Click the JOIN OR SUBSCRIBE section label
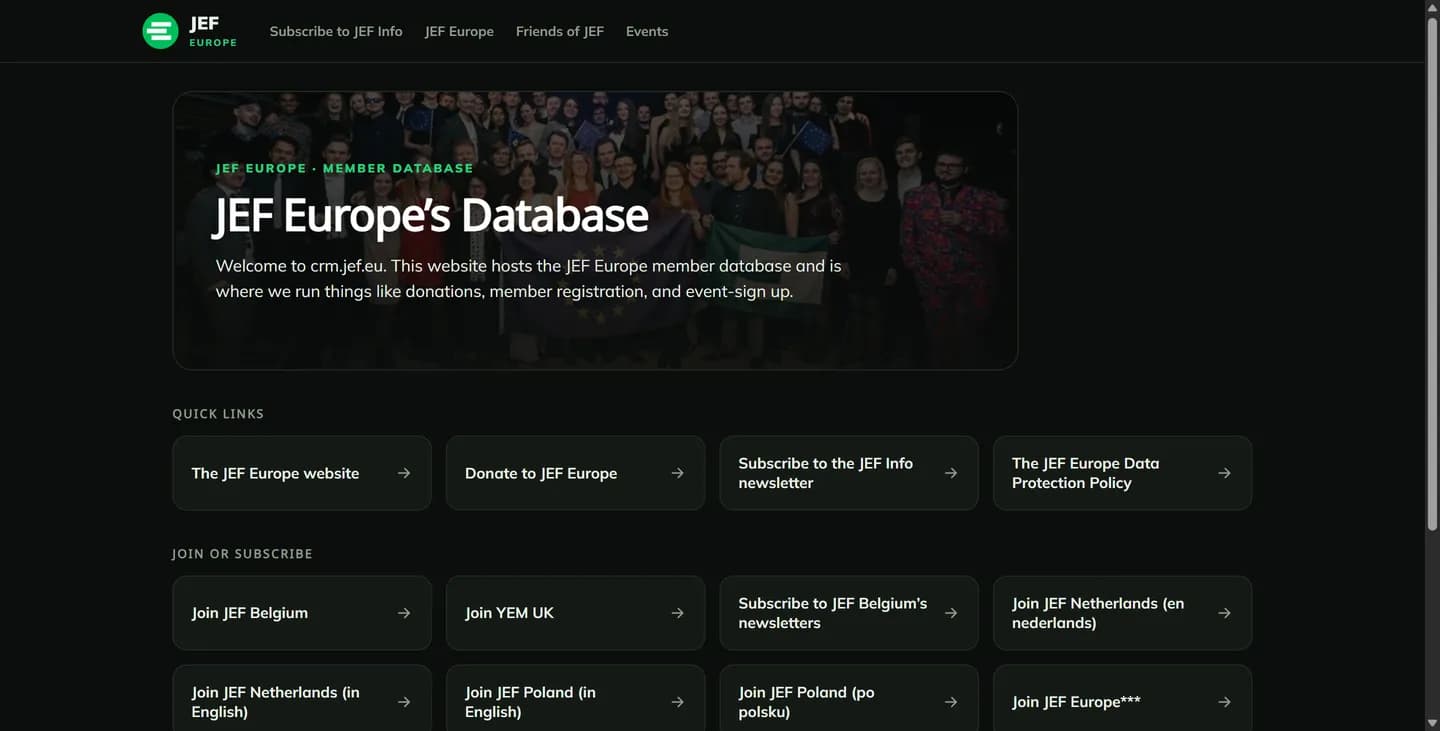 coord(242,554)
